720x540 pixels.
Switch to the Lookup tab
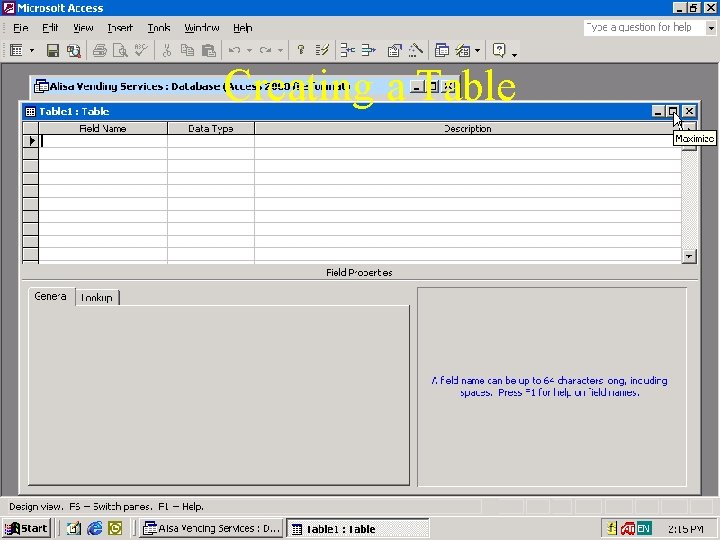96,298
